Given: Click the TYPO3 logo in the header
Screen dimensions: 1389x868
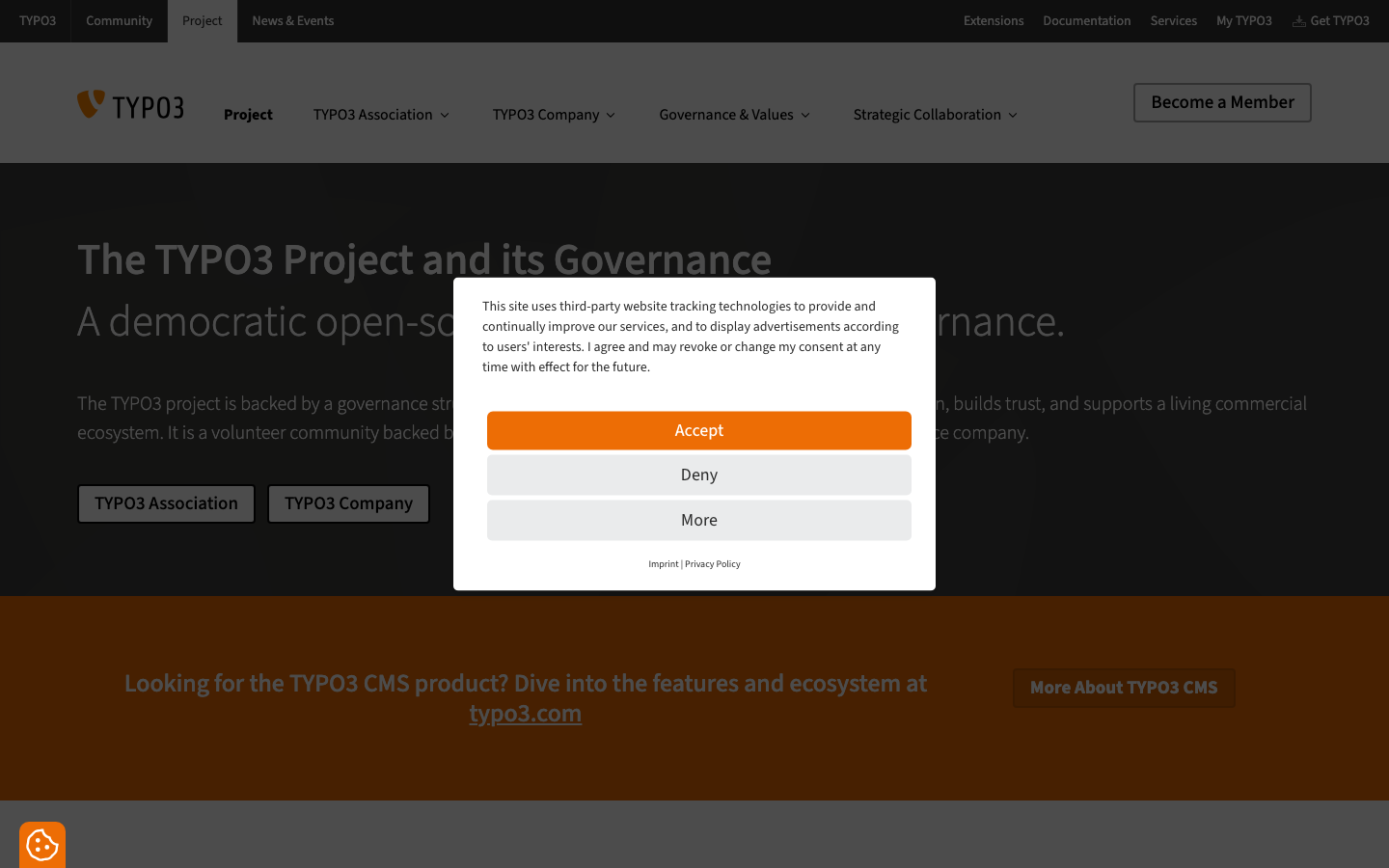Looking at the screenshot, I should pos(130,104).
